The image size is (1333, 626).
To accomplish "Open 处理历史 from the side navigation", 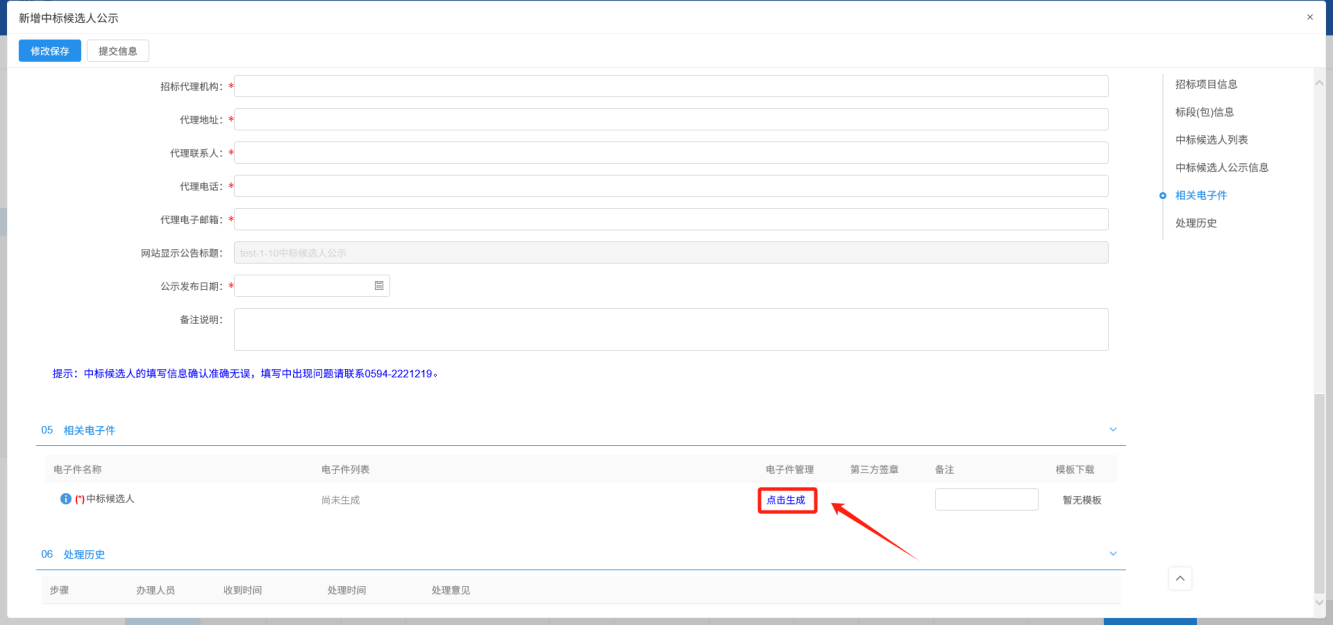I will [x=1196, y=224].
